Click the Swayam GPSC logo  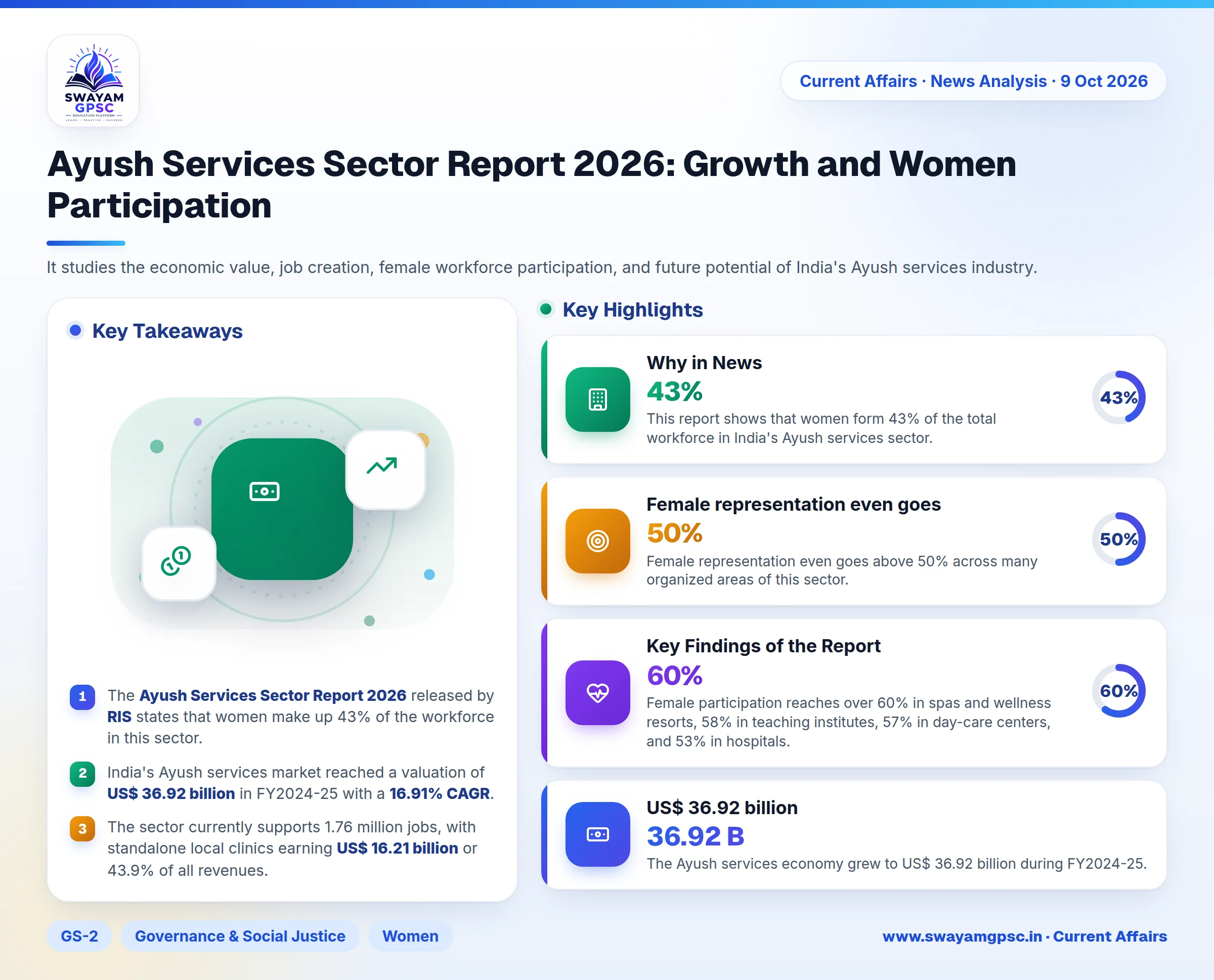[93, 81]
